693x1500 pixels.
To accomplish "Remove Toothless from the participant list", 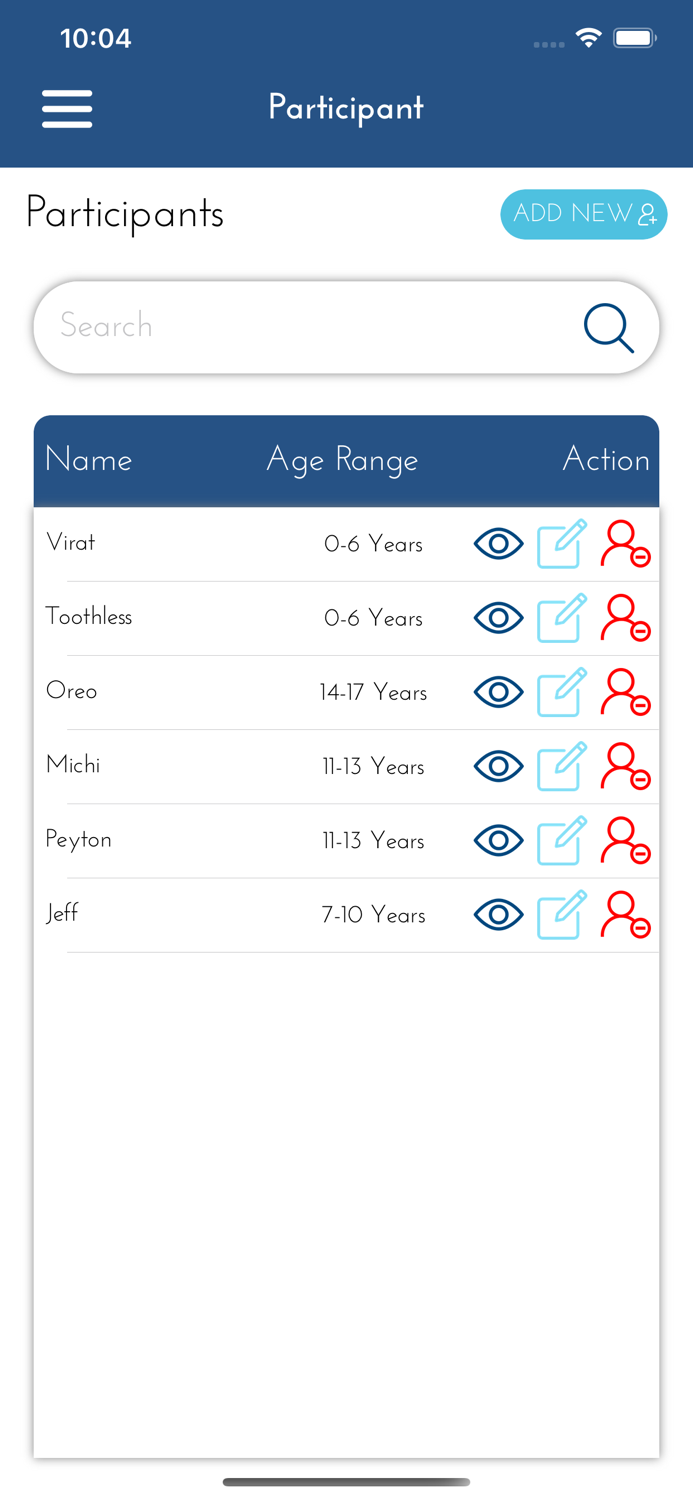I will 624,618.
